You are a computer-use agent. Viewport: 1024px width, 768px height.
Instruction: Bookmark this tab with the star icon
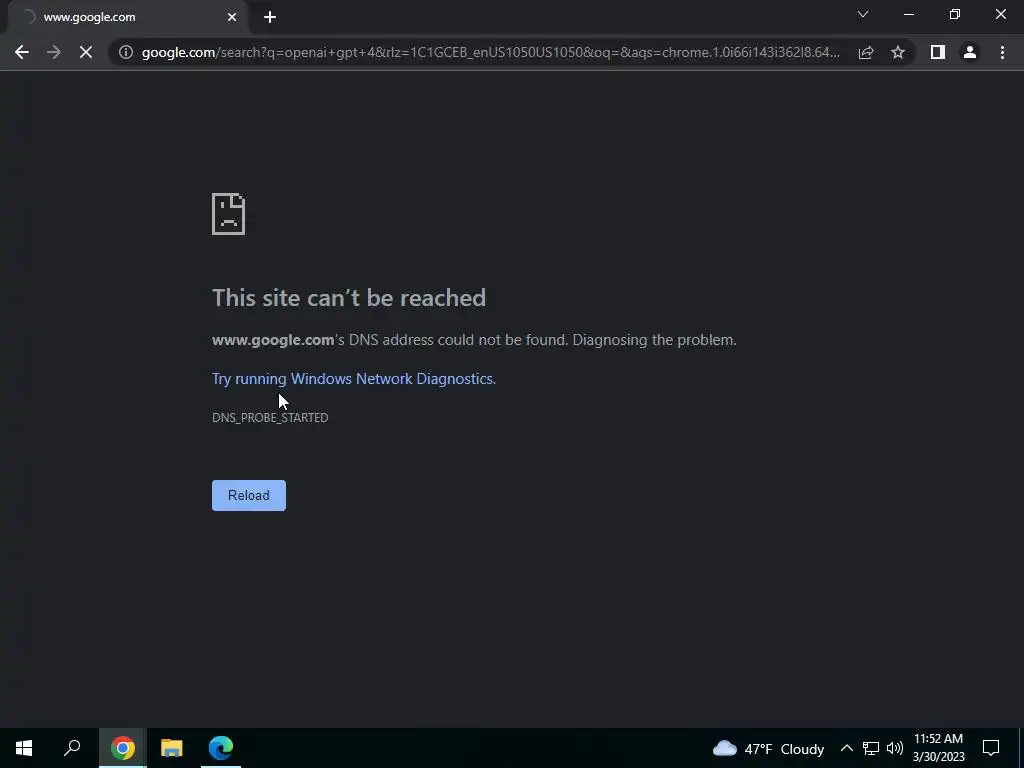point(898,52)
